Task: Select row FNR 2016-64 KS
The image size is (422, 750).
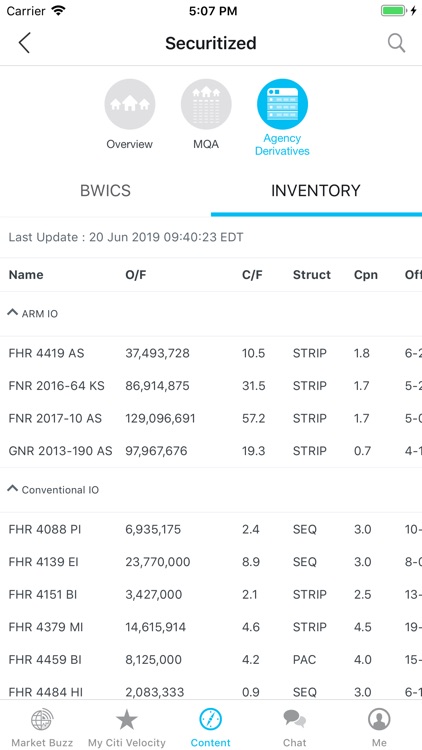Action: tap(211, 386)
